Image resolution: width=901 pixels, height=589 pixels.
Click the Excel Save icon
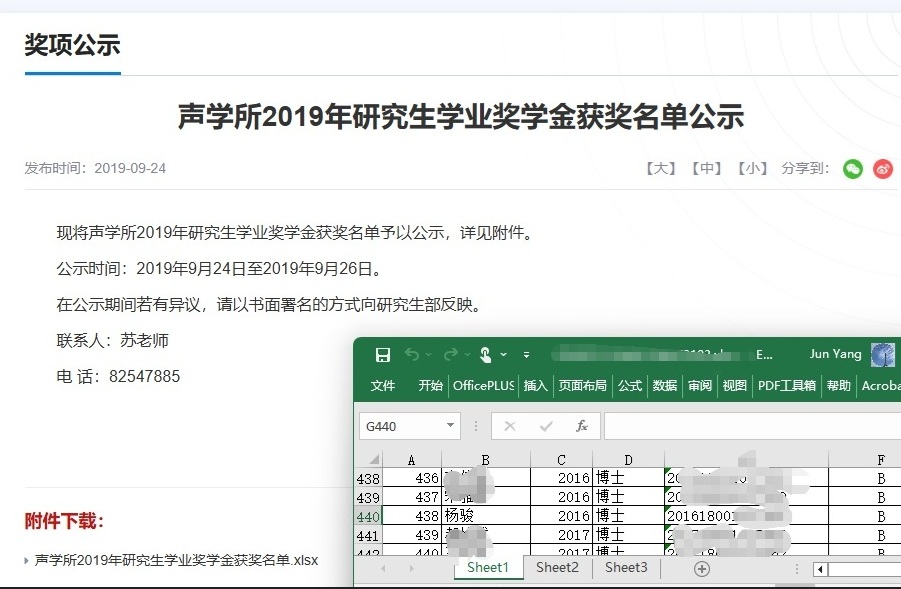[382, 355]
